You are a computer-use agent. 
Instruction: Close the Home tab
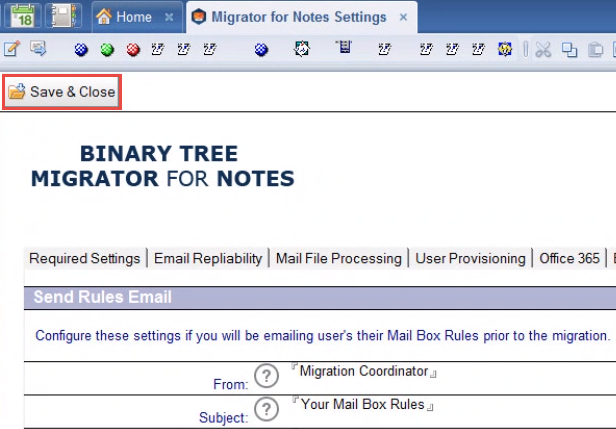[x=169, y=17]
